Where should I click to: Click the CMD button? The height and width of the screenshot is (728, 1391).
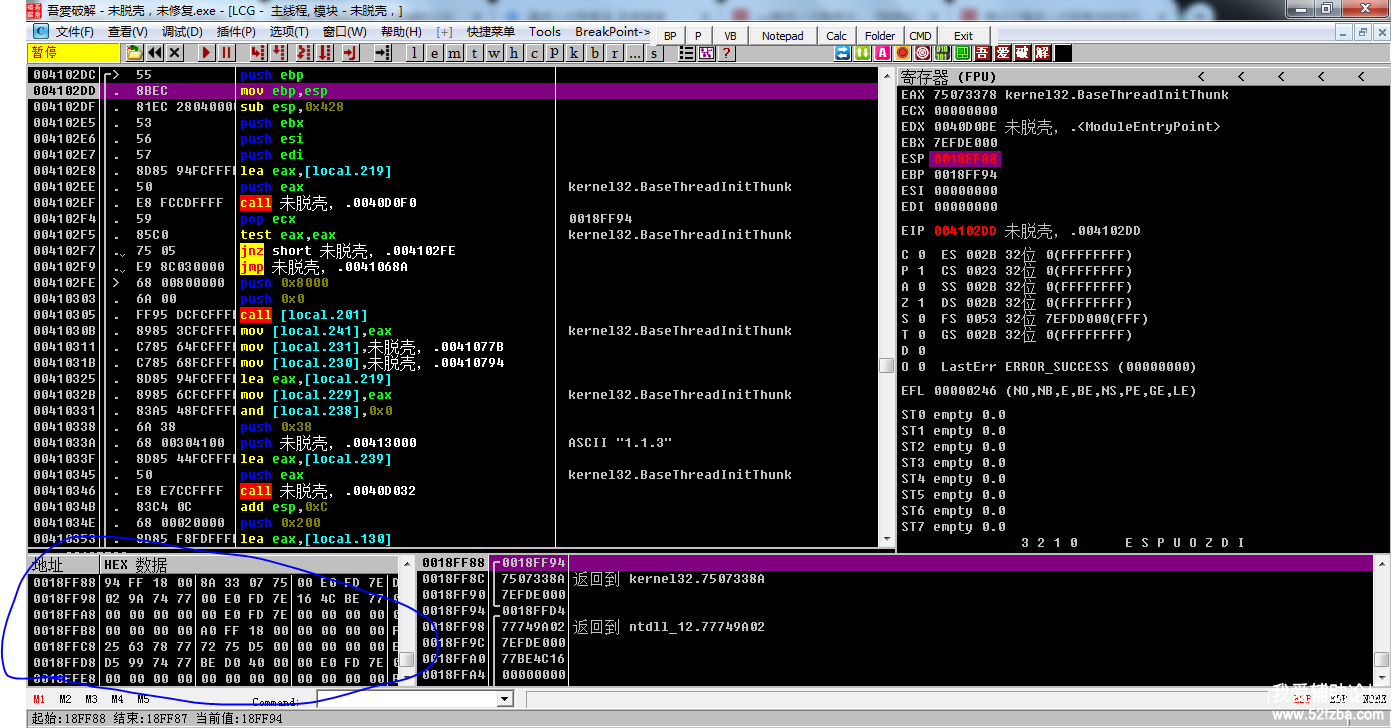pyautogui.click(x=920, y=36)
